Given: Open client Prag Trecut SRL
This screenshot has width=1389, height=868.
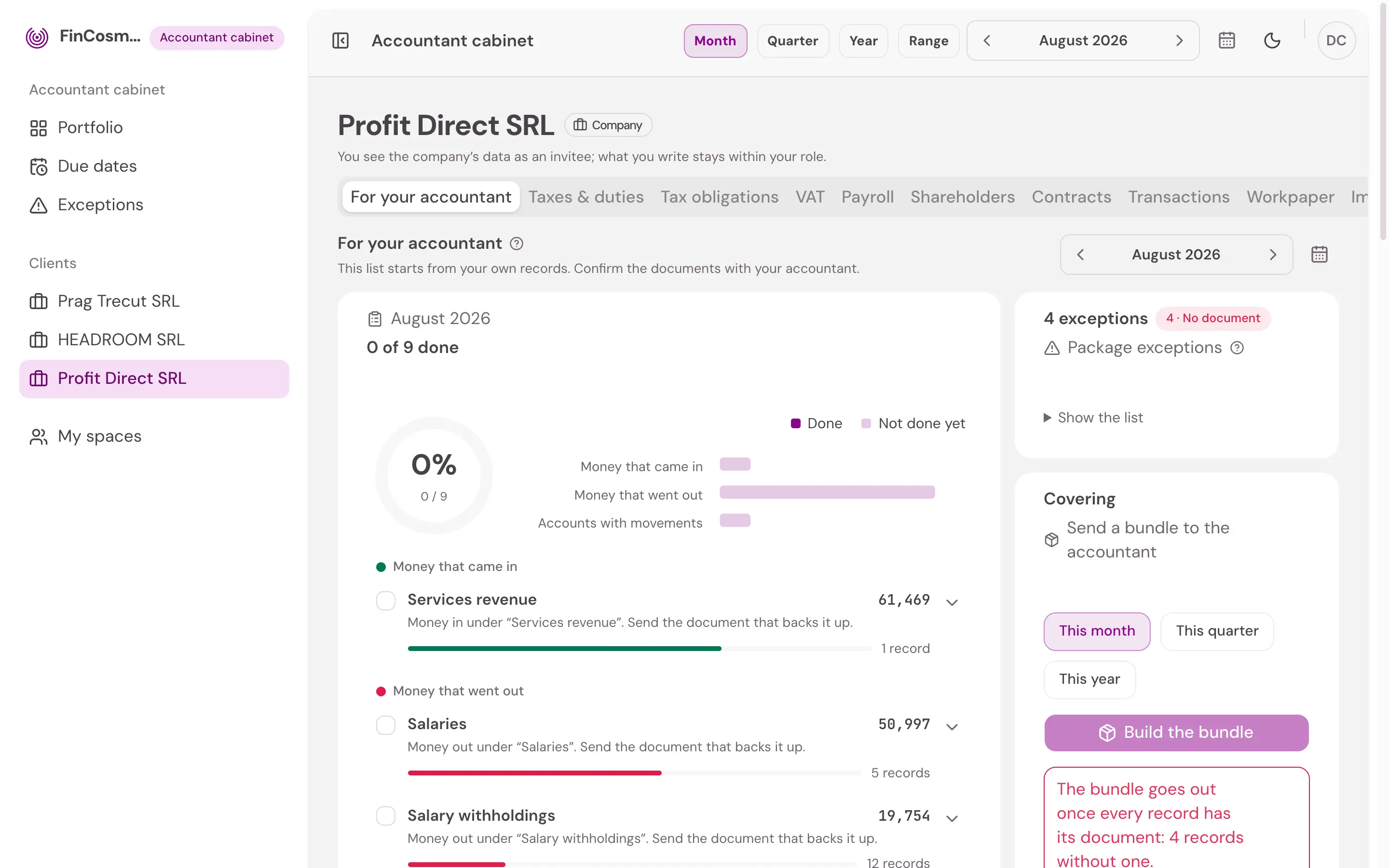Looking at the screenshot, I should (154, 301).
